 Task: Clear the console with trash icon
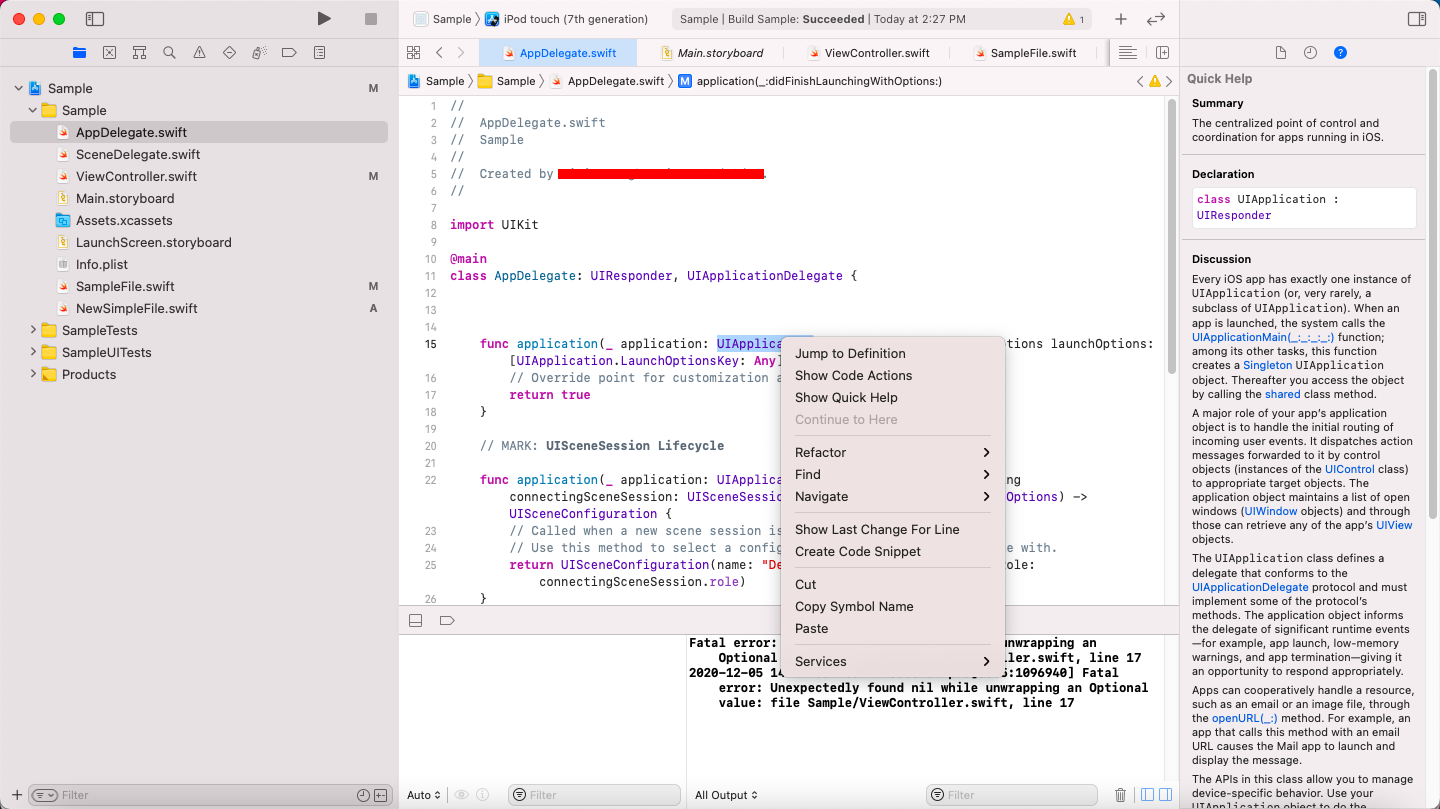[x=1120, y=795]
